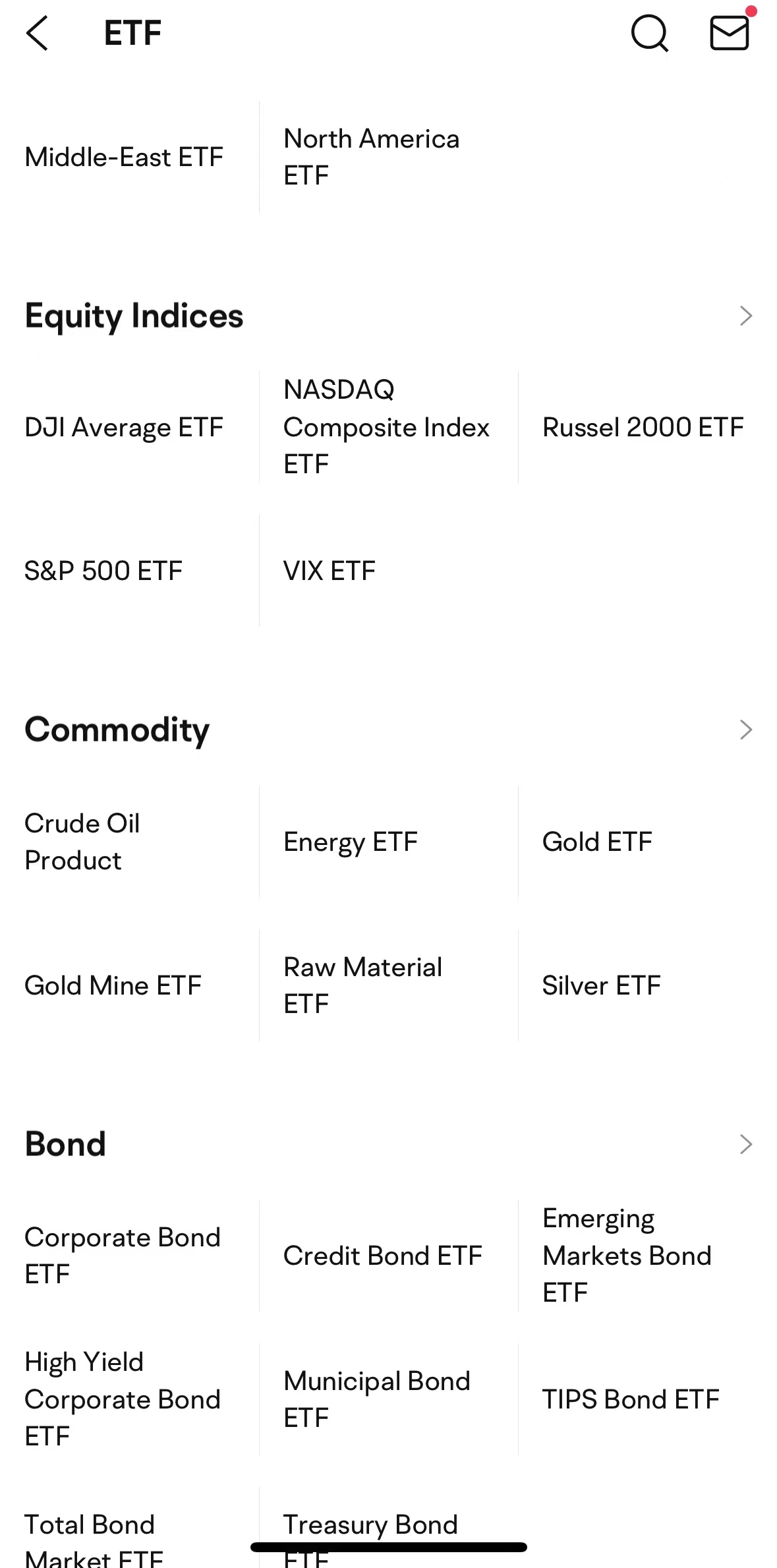Open the messages envelope icon

[x=730, y=33]
